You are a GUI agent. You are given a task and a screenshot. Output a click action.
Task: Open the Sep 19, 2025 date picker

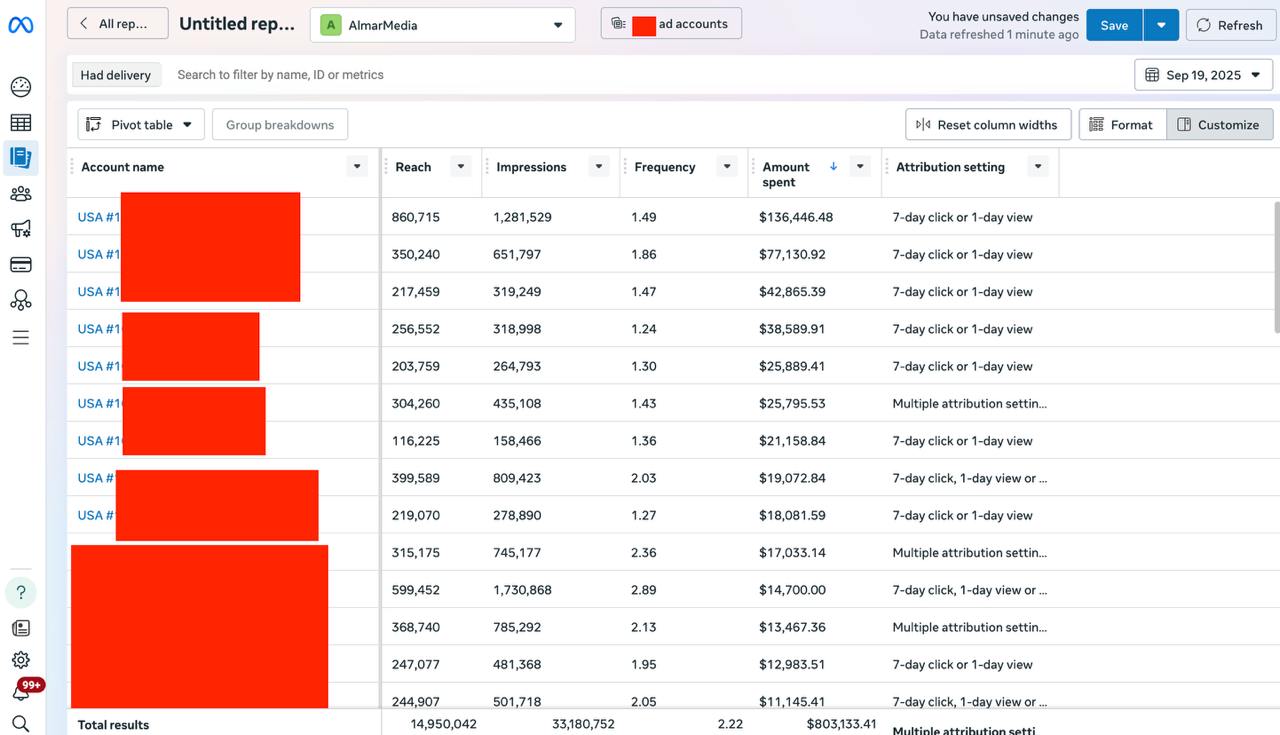tap(1203, 75)
